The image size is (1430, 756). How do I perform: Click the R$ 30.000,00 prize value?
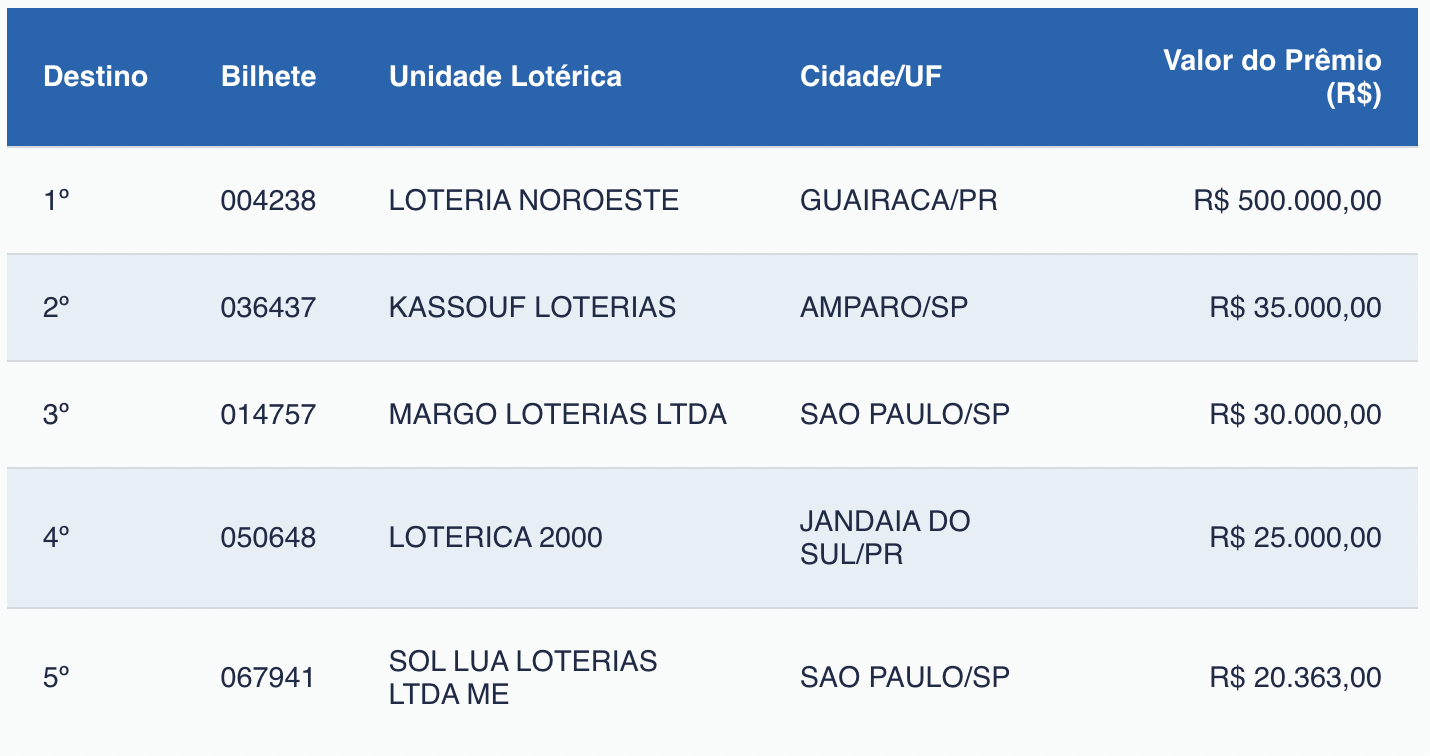pos(1295,414)
